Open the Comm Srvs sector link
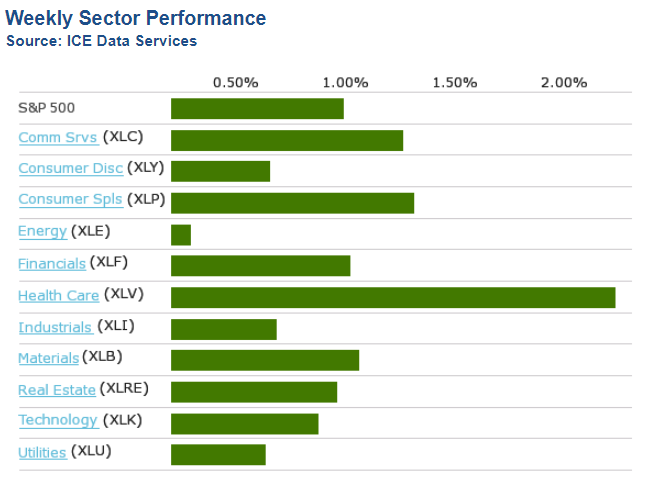658x481 pixels. 58,137
